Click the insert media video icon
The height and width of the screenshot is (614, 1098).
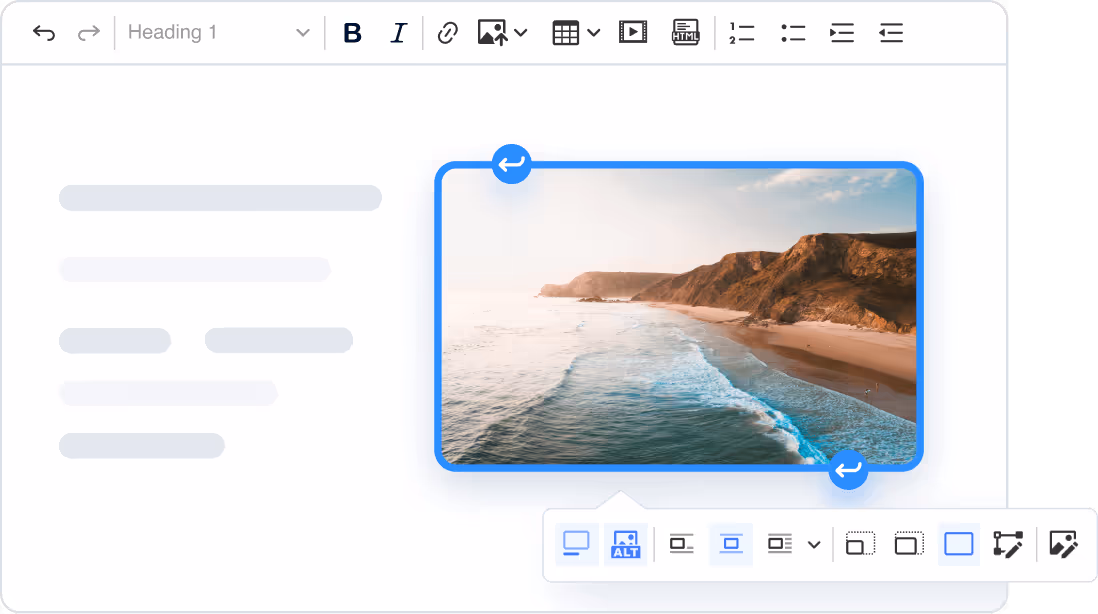point(633,33)
